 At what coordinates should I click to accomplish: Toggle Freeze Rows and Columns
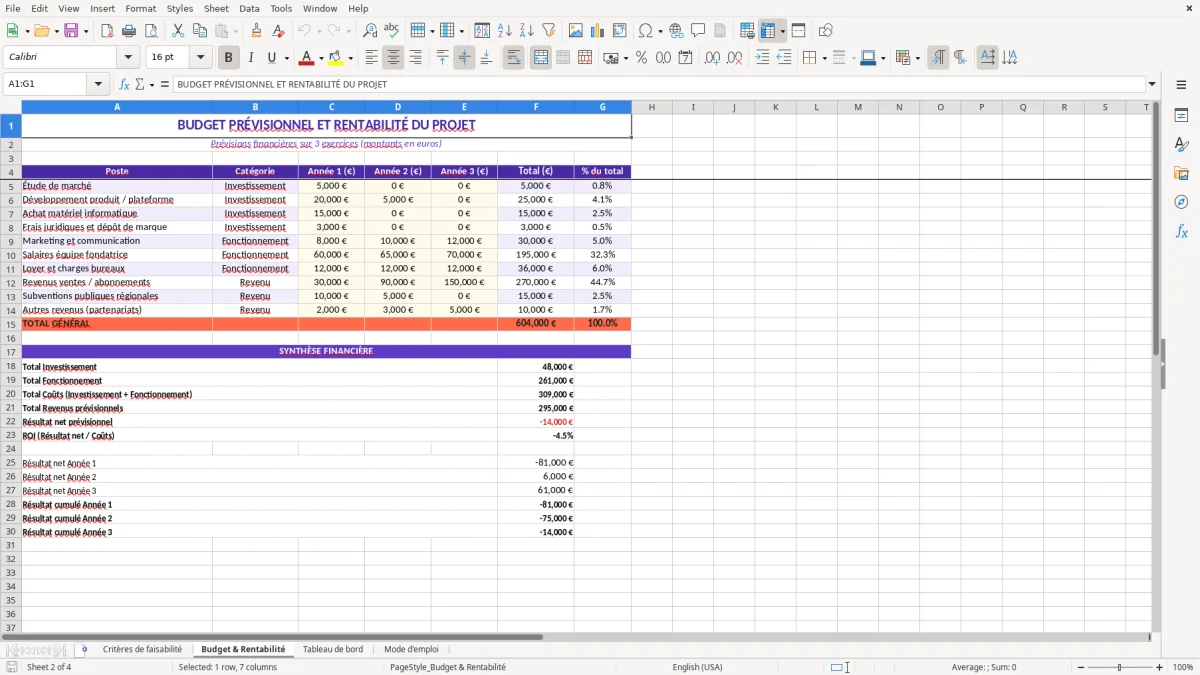pyautogui.click(x=768, y=31)
